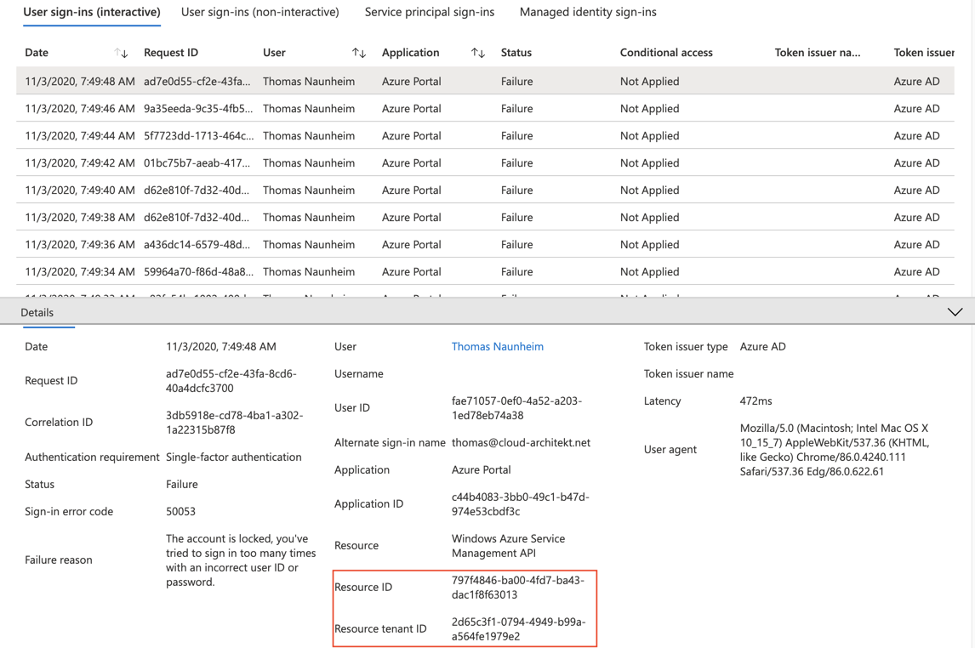Sort by User column arrows
The height and width of the screenshot is (650, 977).
(359, 53)
